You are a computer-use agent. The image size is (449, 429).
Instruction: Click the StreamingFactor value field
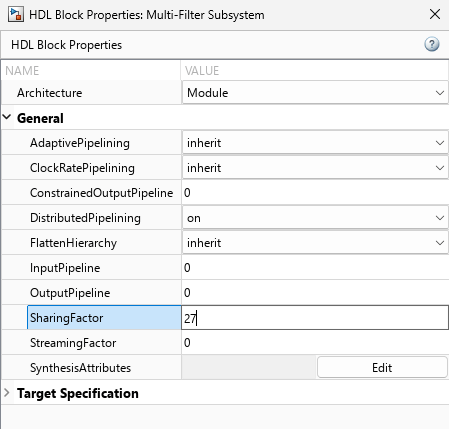pyautogui.click(x=315, y=343)
